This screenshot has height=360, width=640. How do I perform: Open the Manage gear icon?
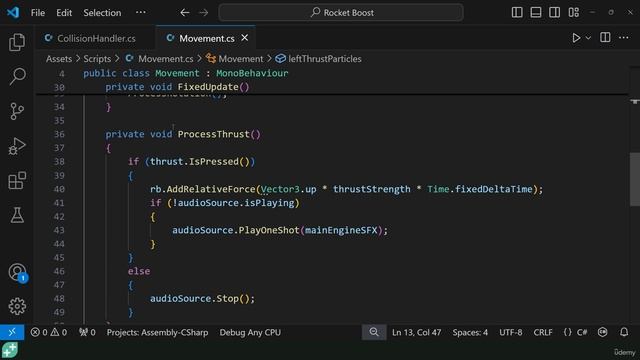17,306
